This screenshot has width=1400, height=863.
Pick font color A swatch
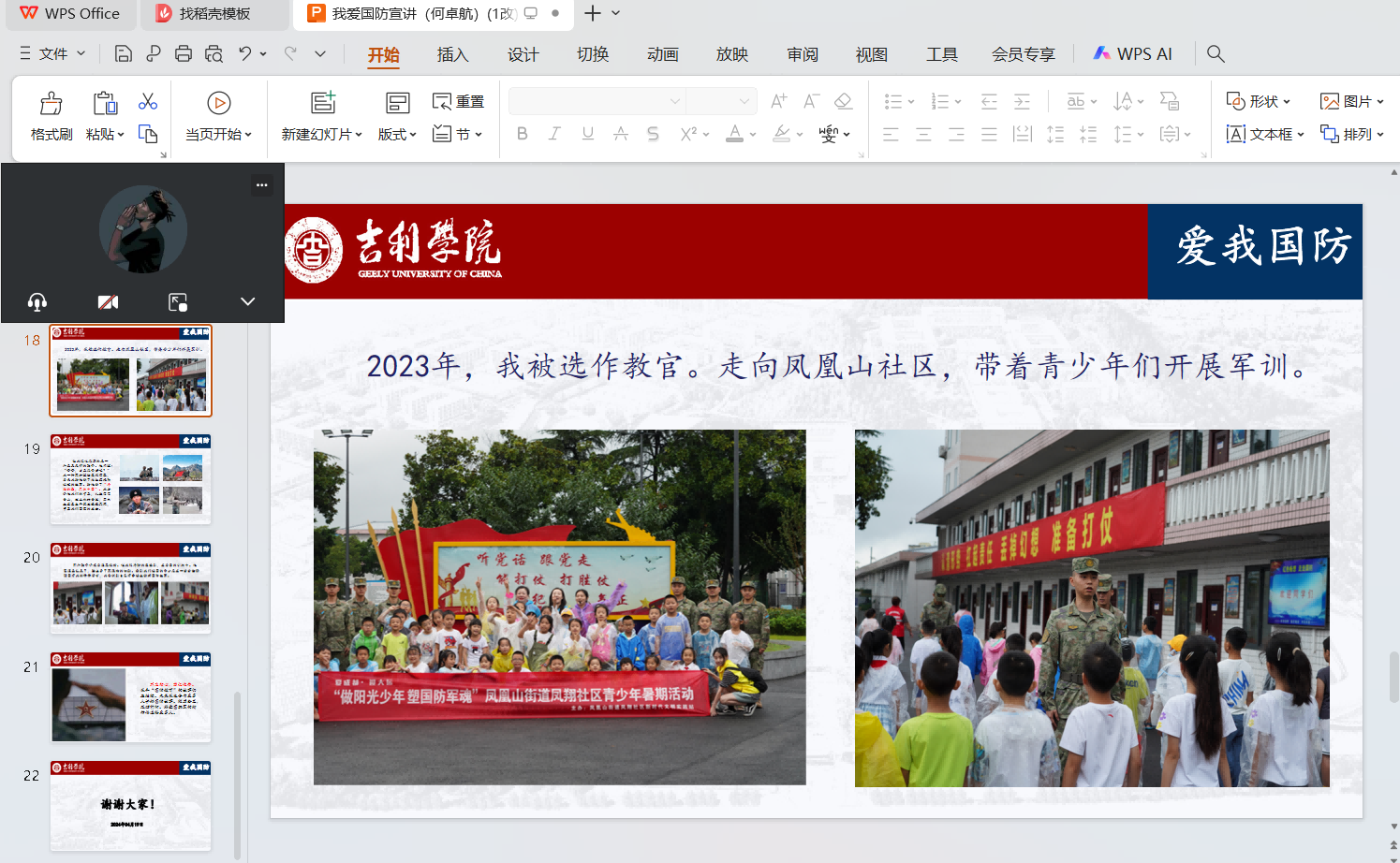coord(735,134)
